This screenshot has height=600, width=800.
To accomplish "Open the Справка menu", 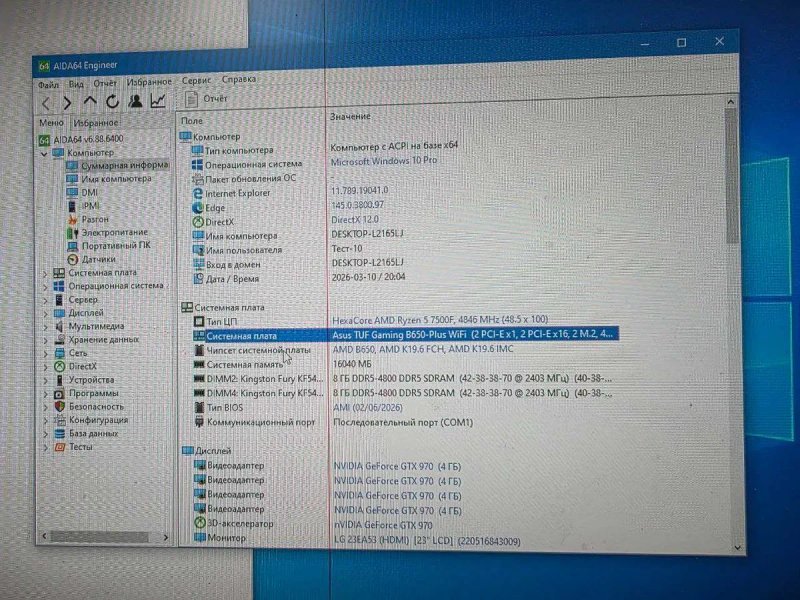I will point(239,79).
